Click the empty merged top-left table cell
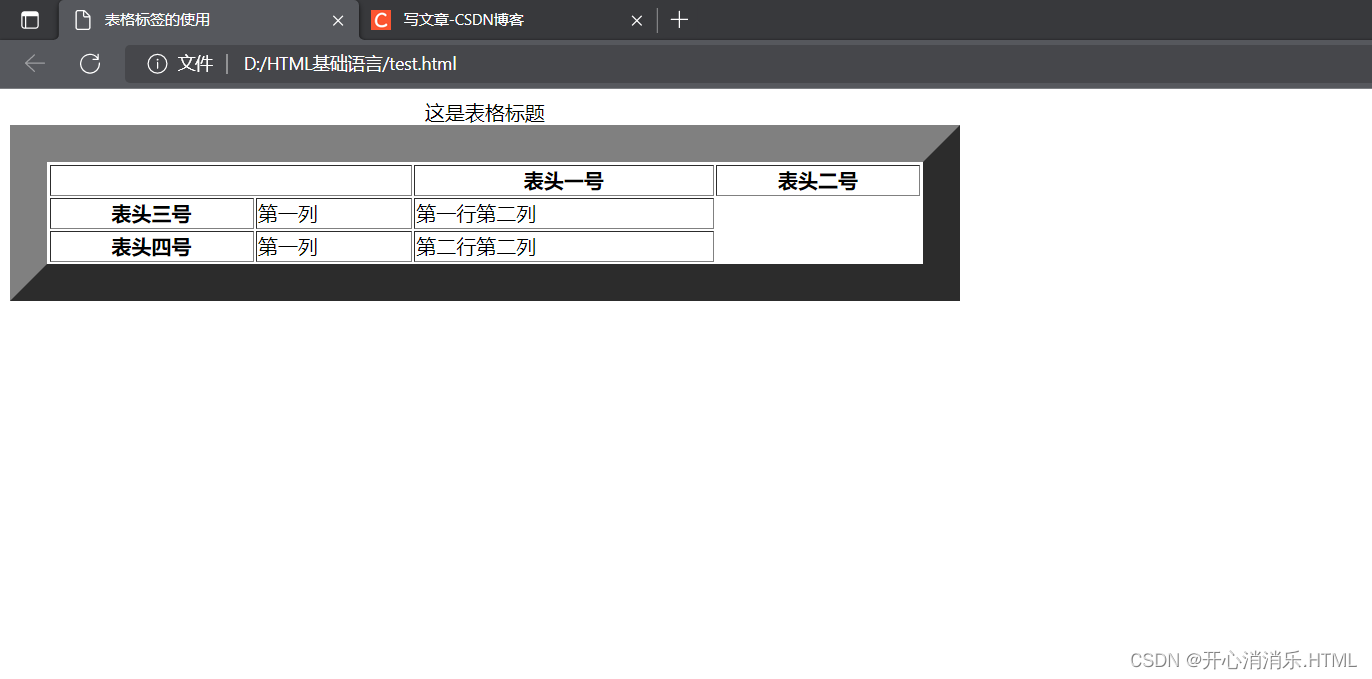Screen dimensions: 1372x679 tap(231, 181)
